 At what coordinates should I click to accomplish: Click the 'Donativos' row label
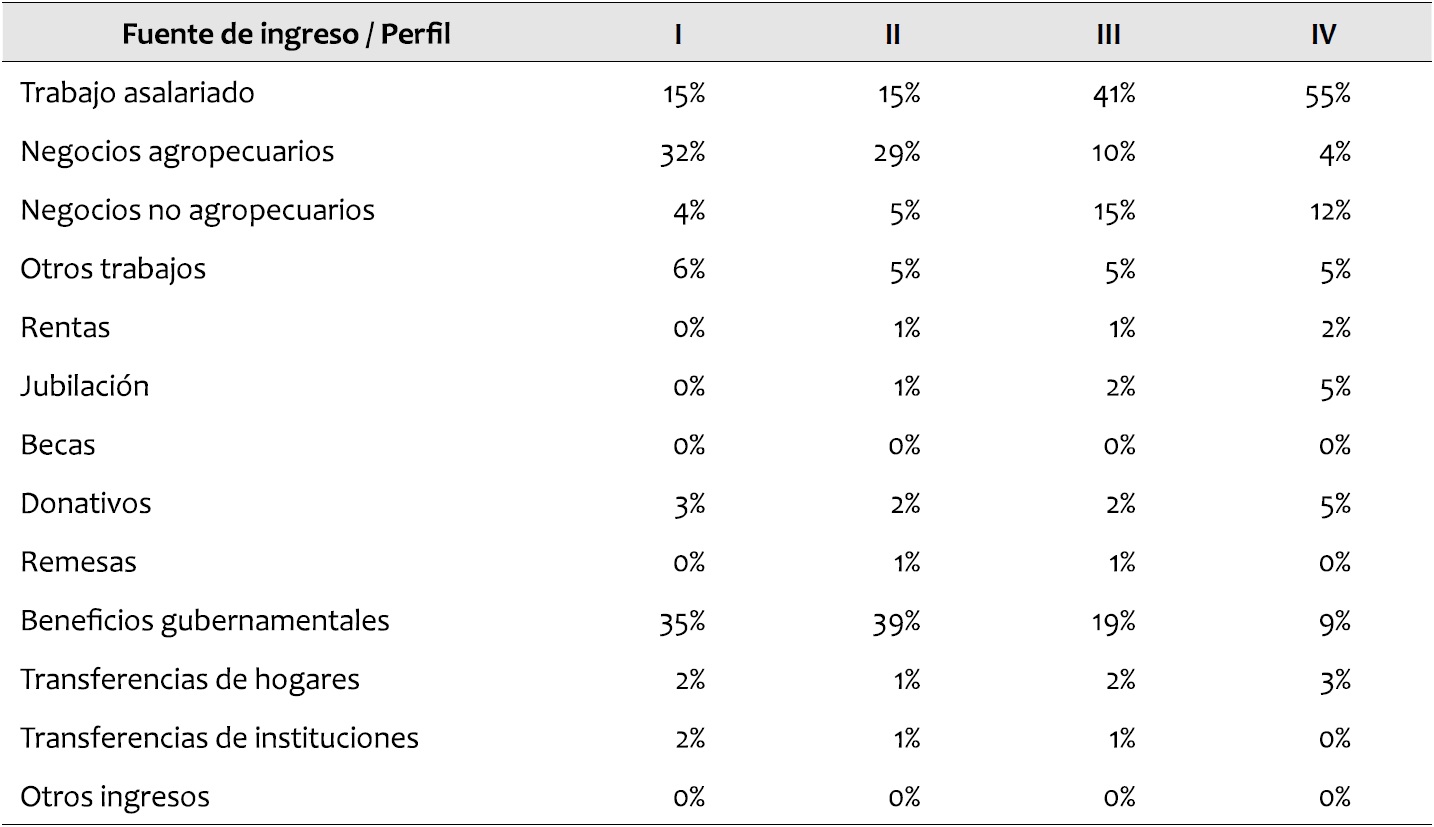86,503
